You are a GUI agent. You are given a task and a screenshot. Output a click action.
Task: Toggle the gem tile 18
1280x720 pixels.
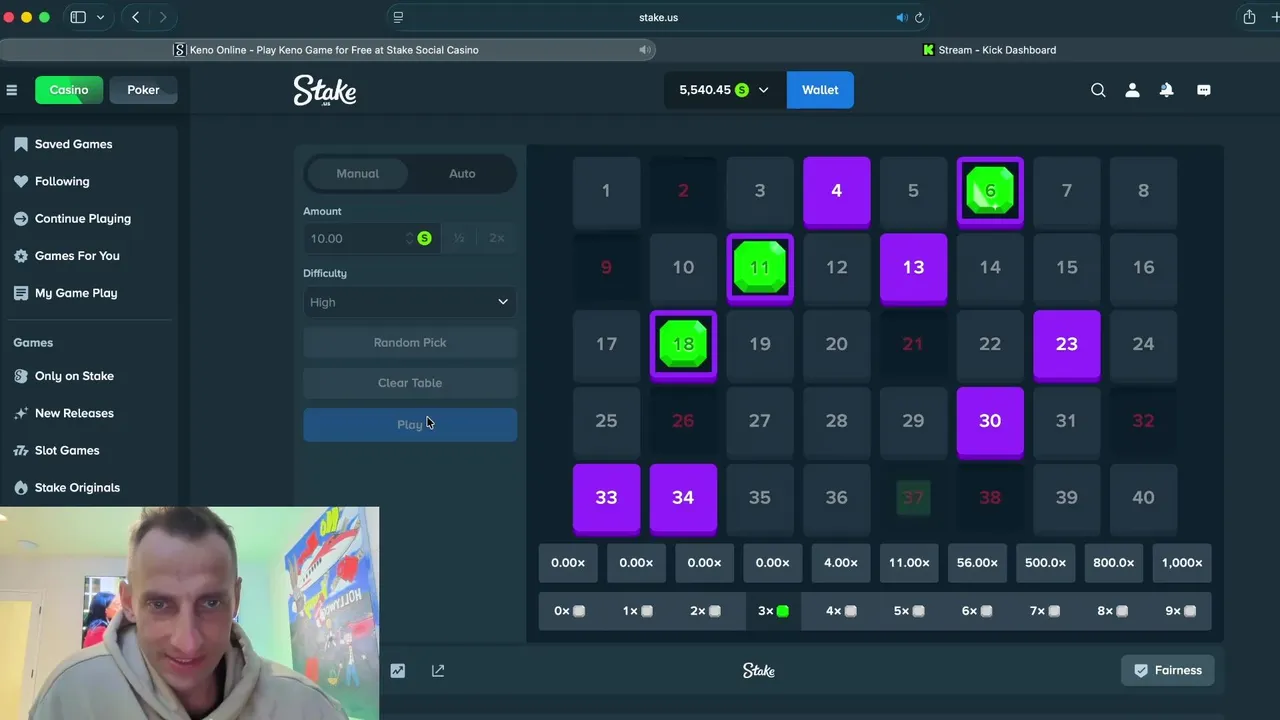click(x=683, y=345)
